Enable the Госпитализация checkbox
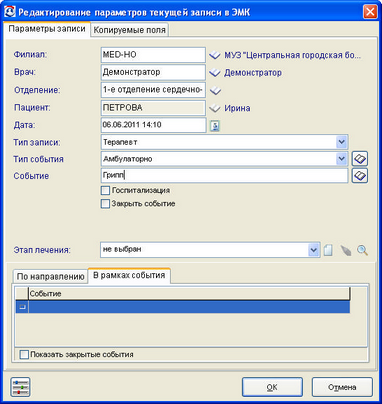The image size is (382, 404). click(105, 190)
